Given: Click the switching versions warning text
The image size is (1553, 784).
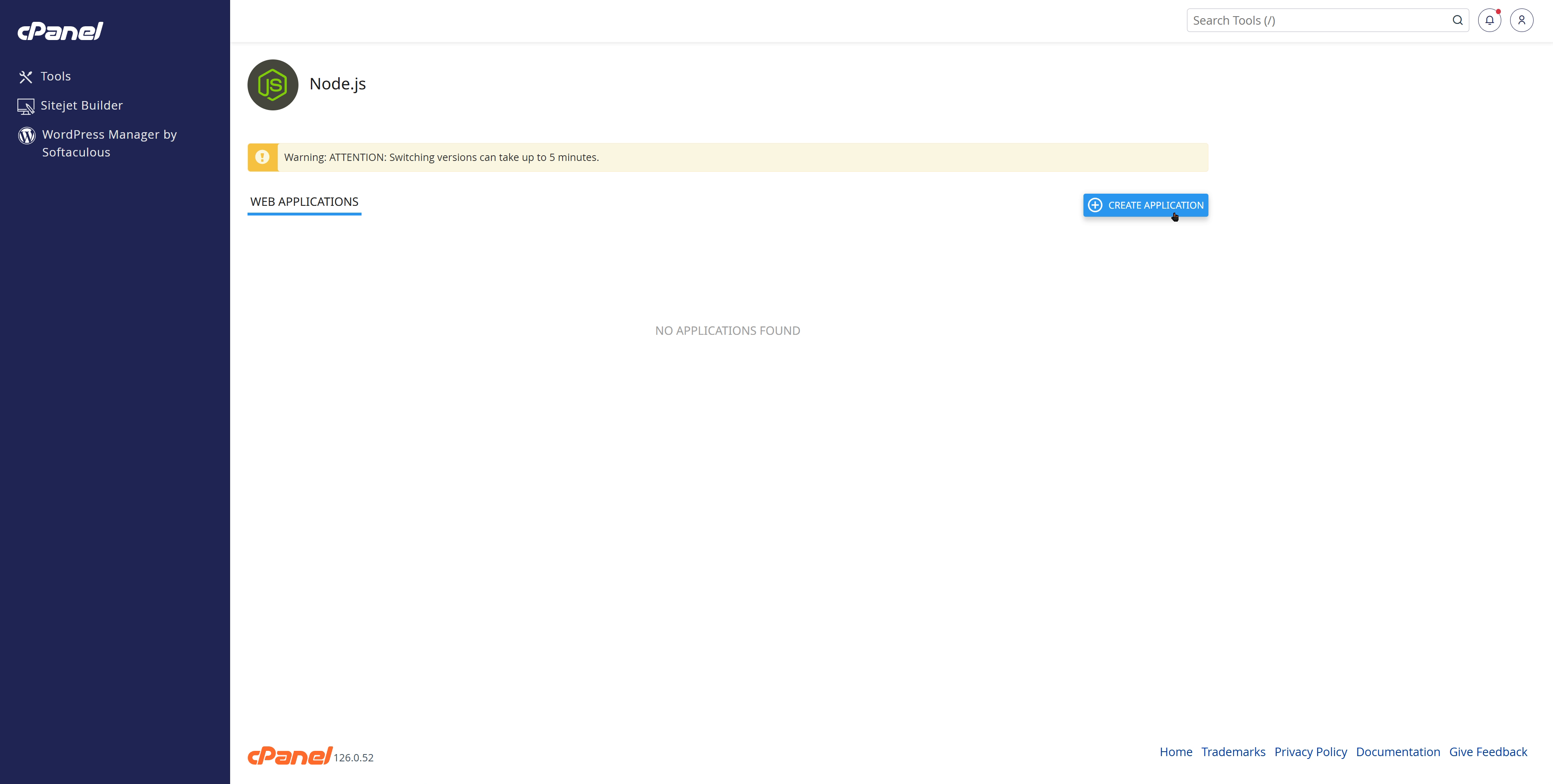Looking at the screenshot, I should pyautogui.click(x=441, y=157).
